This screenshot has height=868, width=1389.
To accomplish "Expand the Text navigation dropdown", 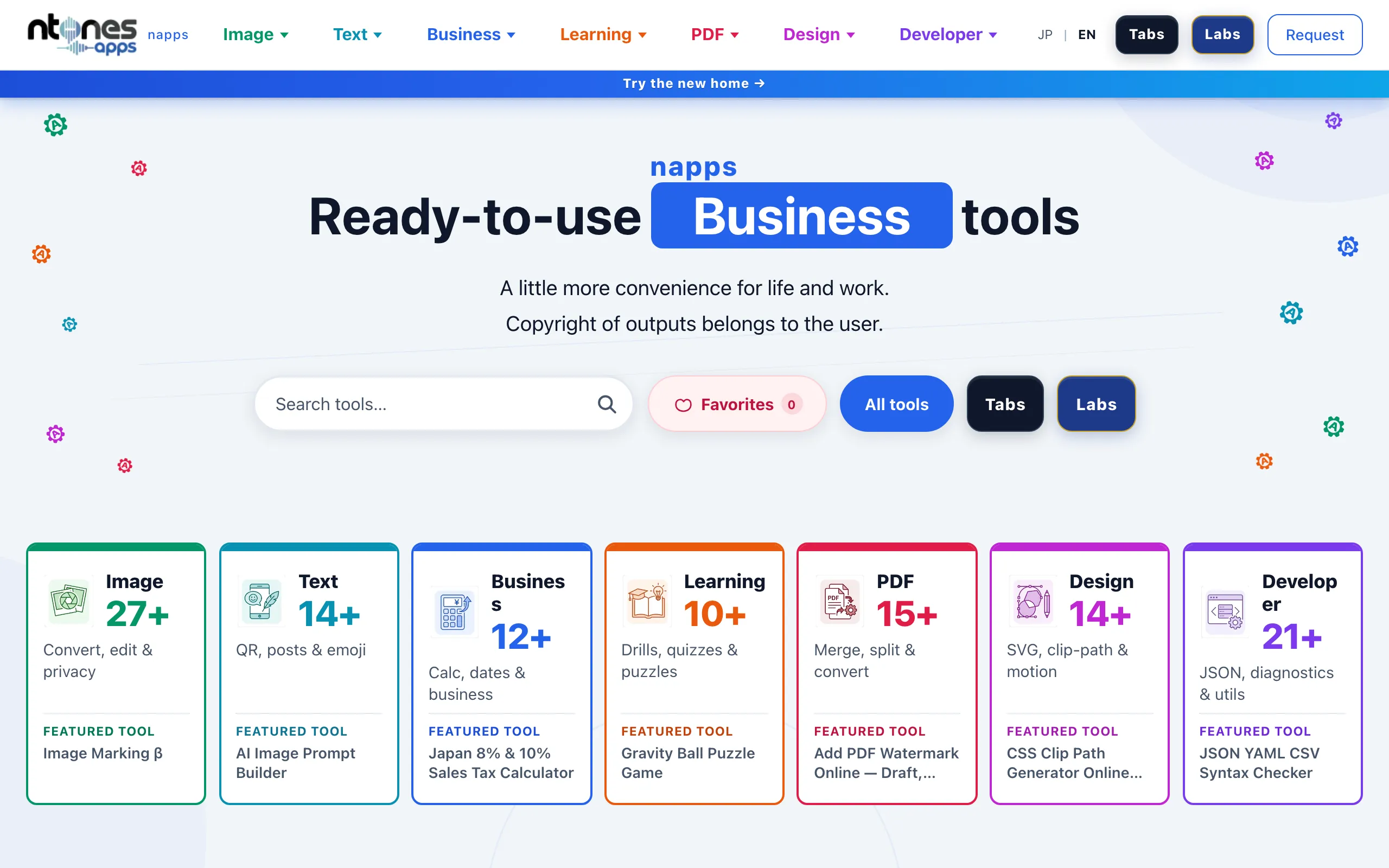I will pos(357,34).
